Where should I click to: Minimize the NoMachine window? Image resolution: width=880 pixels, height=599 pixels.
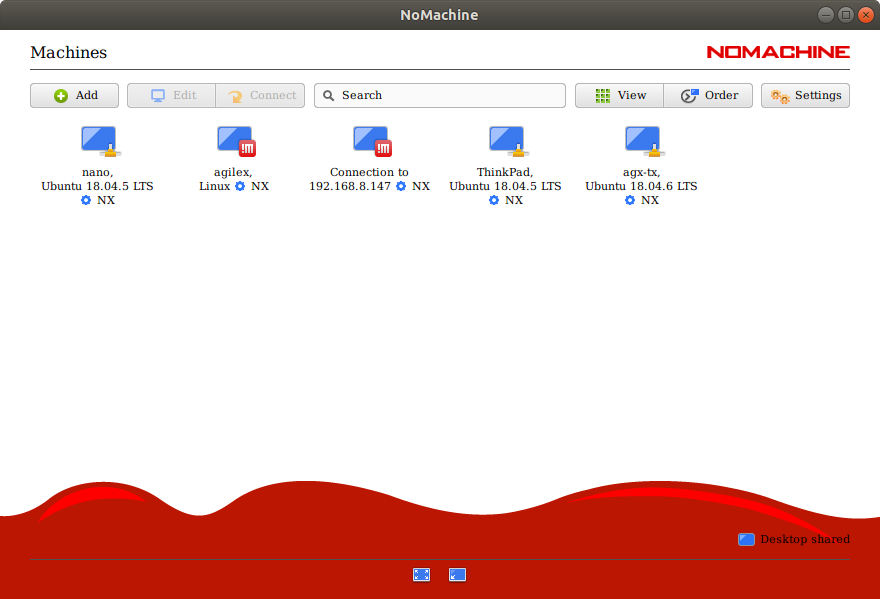826,15
